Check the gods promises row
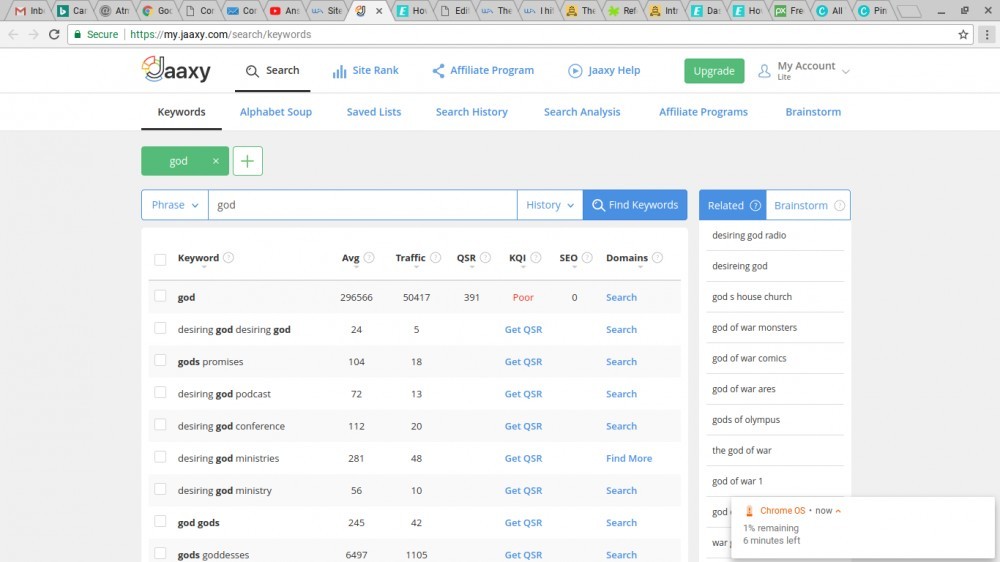 [160, 360]
